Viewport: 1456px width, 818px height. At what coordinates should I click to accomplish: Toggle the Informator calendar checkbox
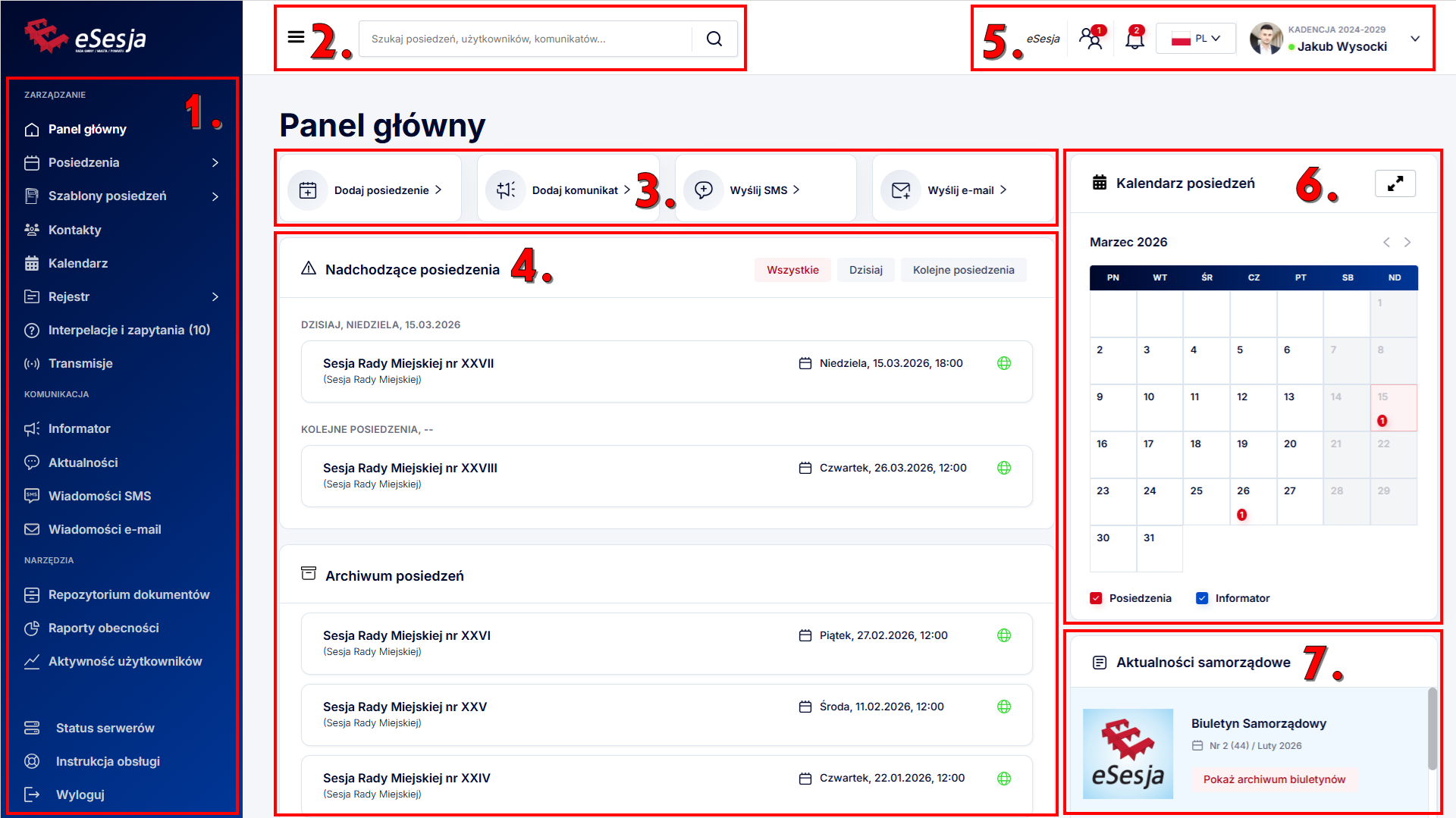click(x=1202, y=598)
